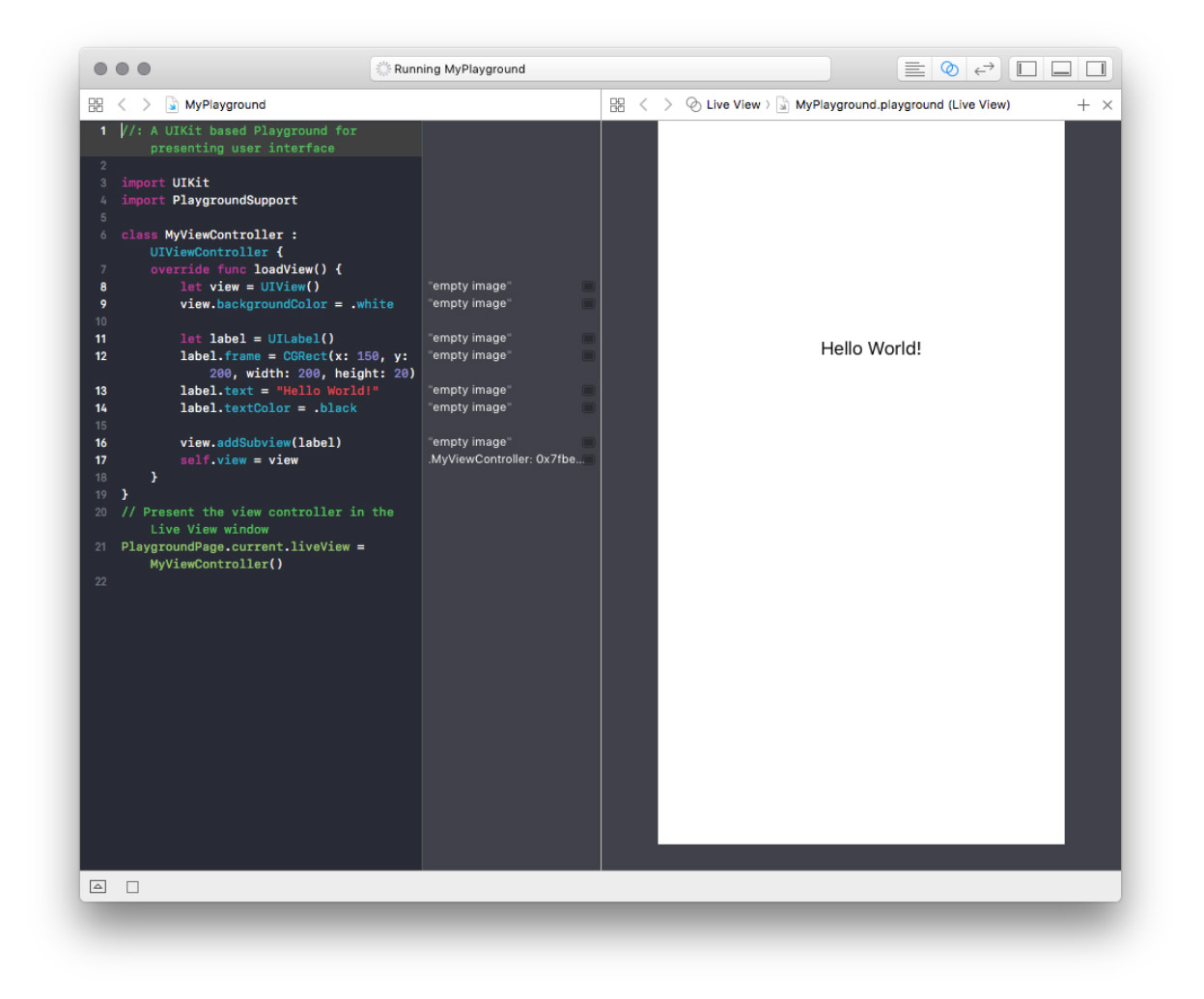Open related items menu in Live View pane
1204x999 pixels.
click(x=618, y=105)
